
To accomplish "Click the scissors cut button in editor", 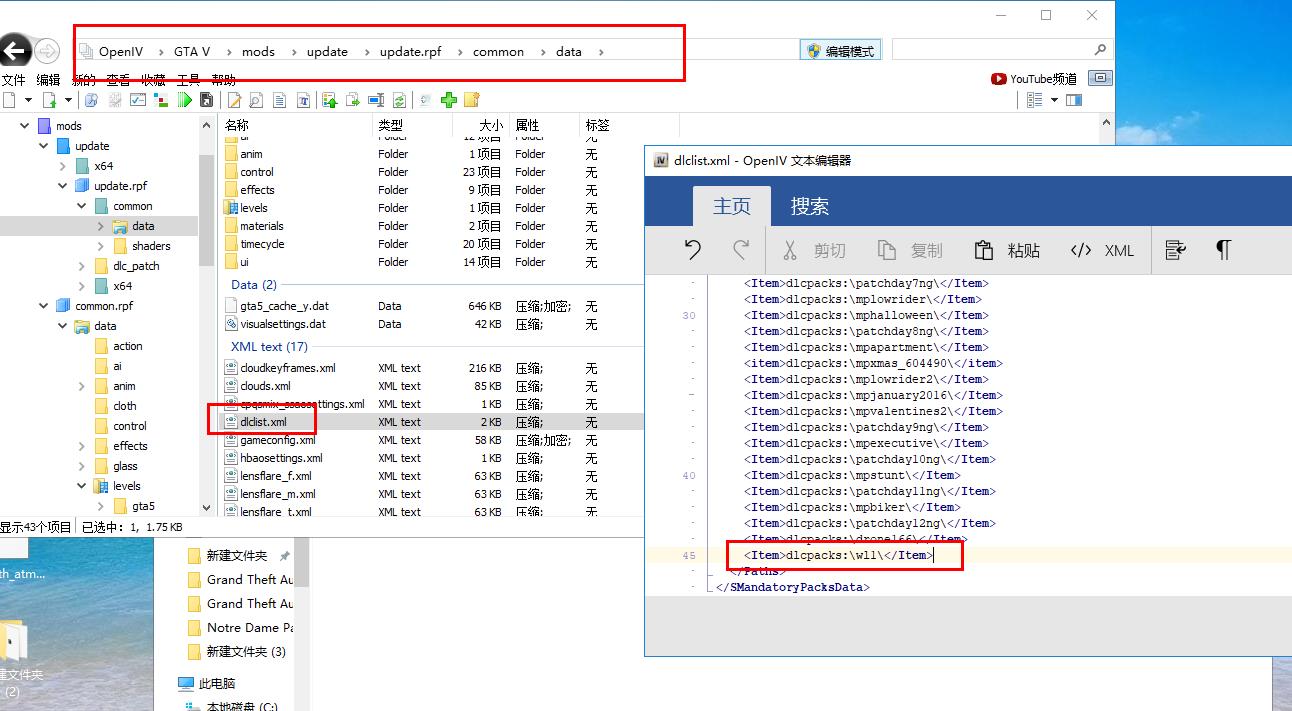I will pyautogui.click(x=813, y=250).
